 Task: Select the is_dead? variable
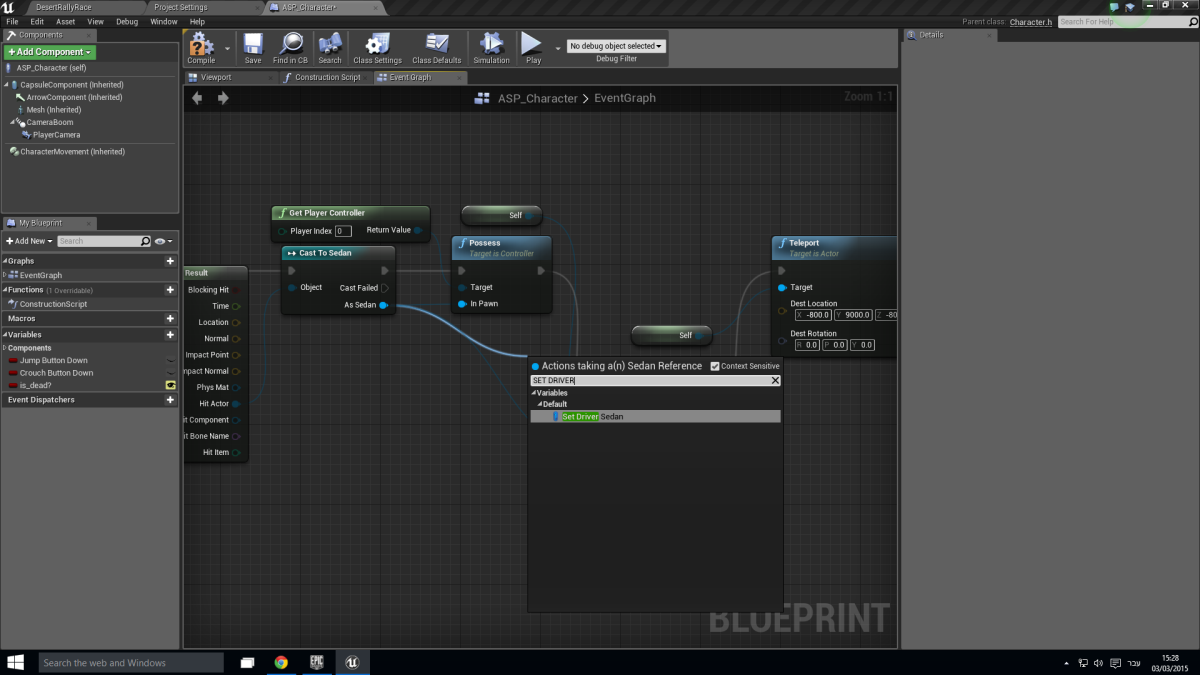click(35, 385)
